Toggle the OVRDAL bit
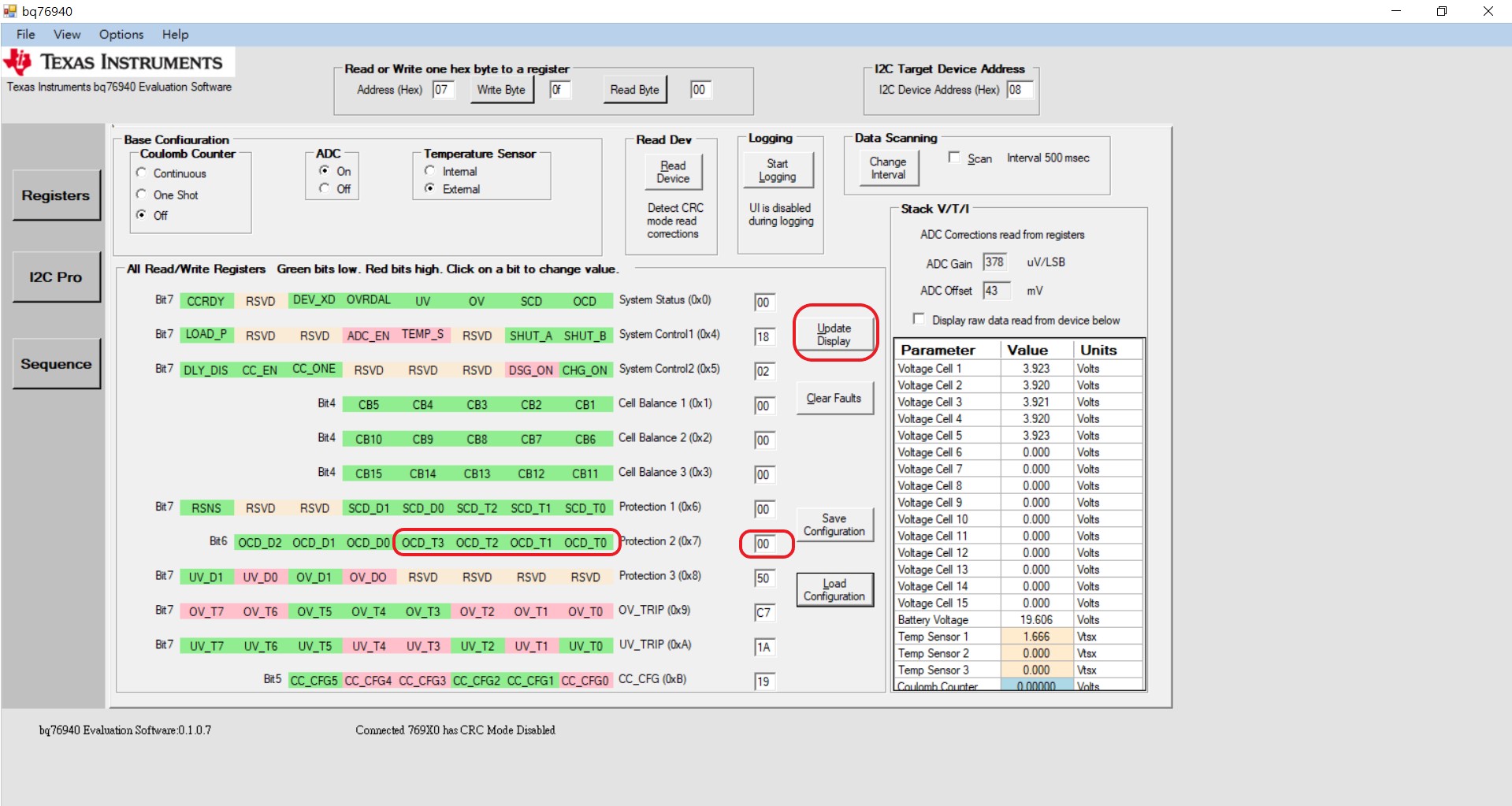 tap(369, 300)
